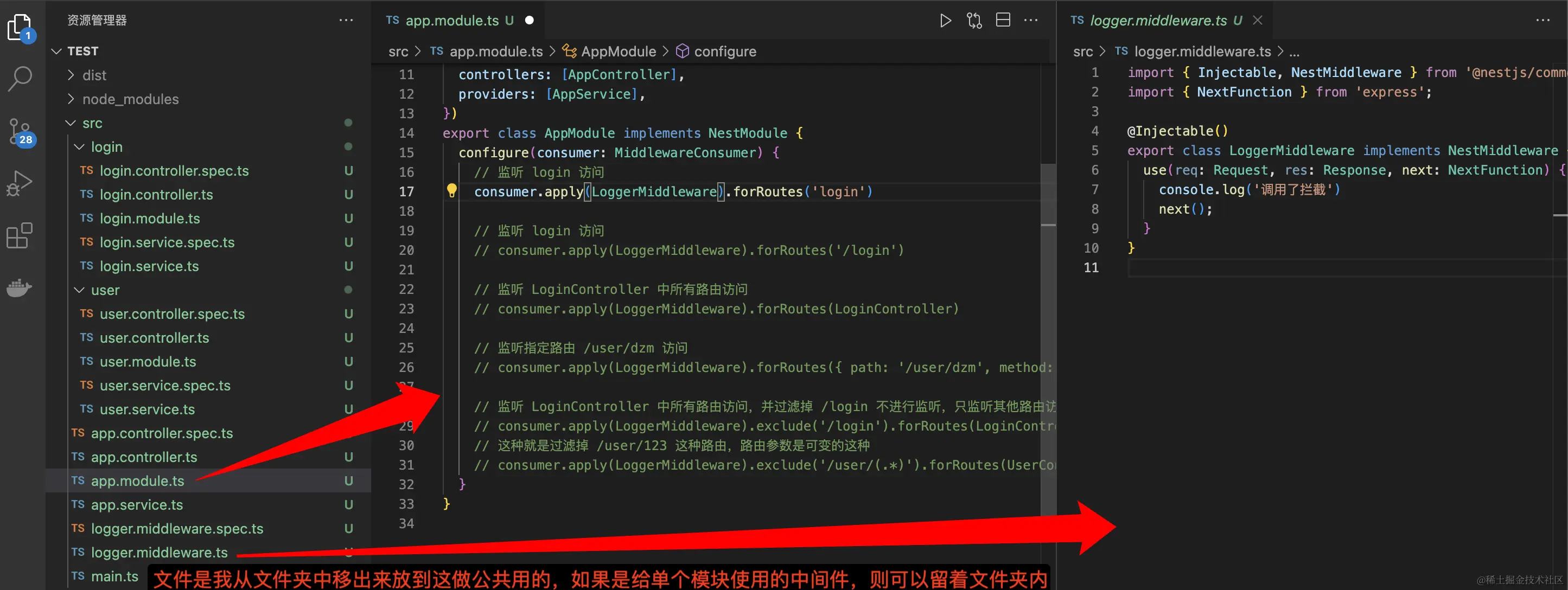Open the Explorer activity bar icon
The width and height of the screenshot is (1568, 590).
pyautogui.click(x=20, y=27)
